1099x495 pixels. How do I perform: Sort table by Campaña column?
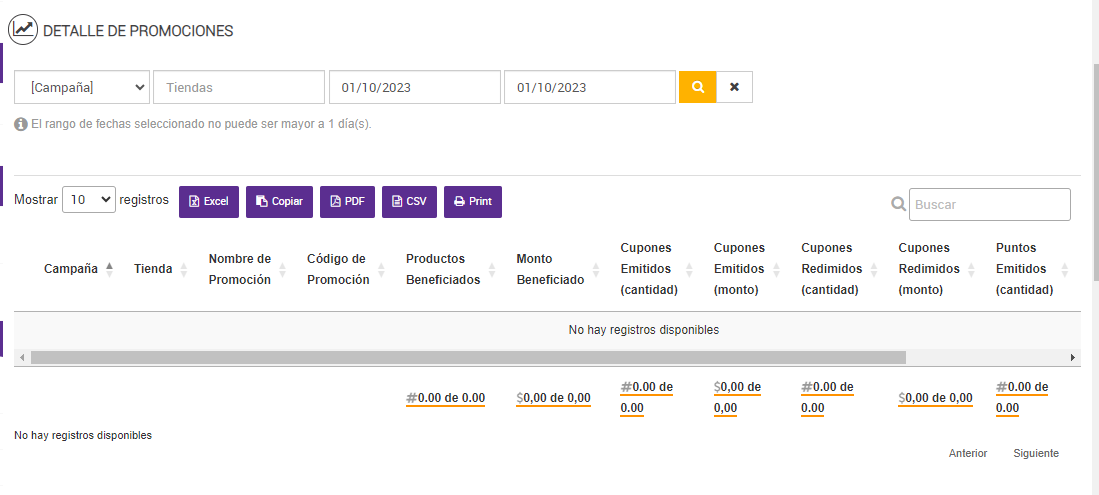click(78, 269)
